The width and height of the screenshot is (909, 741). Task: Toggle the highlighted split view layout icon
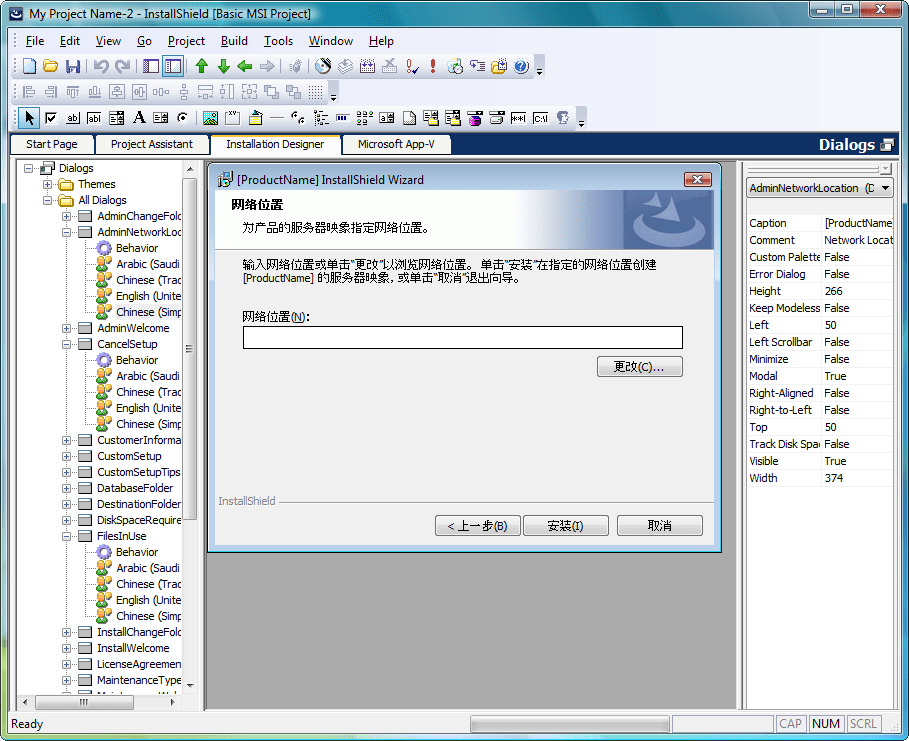point(173,66)
